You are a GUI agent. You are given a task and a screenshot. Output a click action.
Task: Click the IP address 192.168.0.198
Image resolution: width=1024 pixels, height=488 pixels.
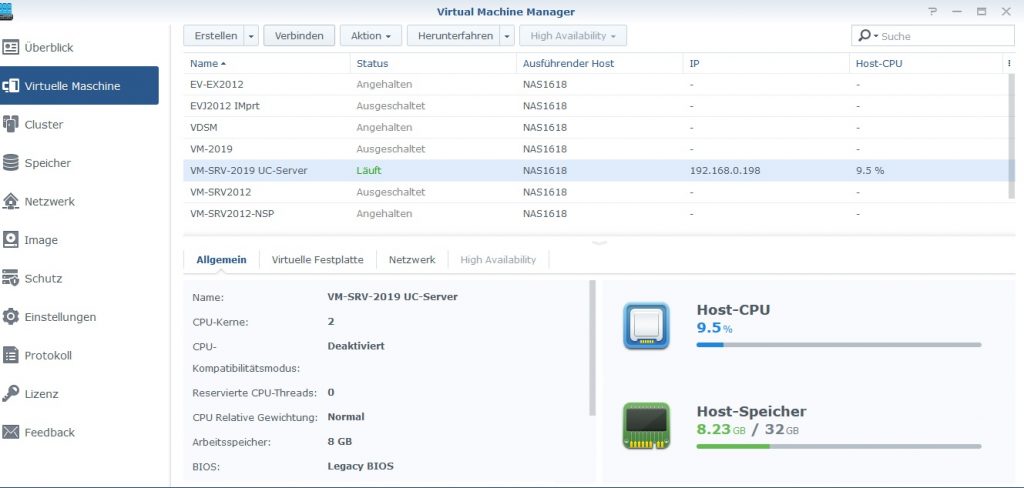point(725,171)
